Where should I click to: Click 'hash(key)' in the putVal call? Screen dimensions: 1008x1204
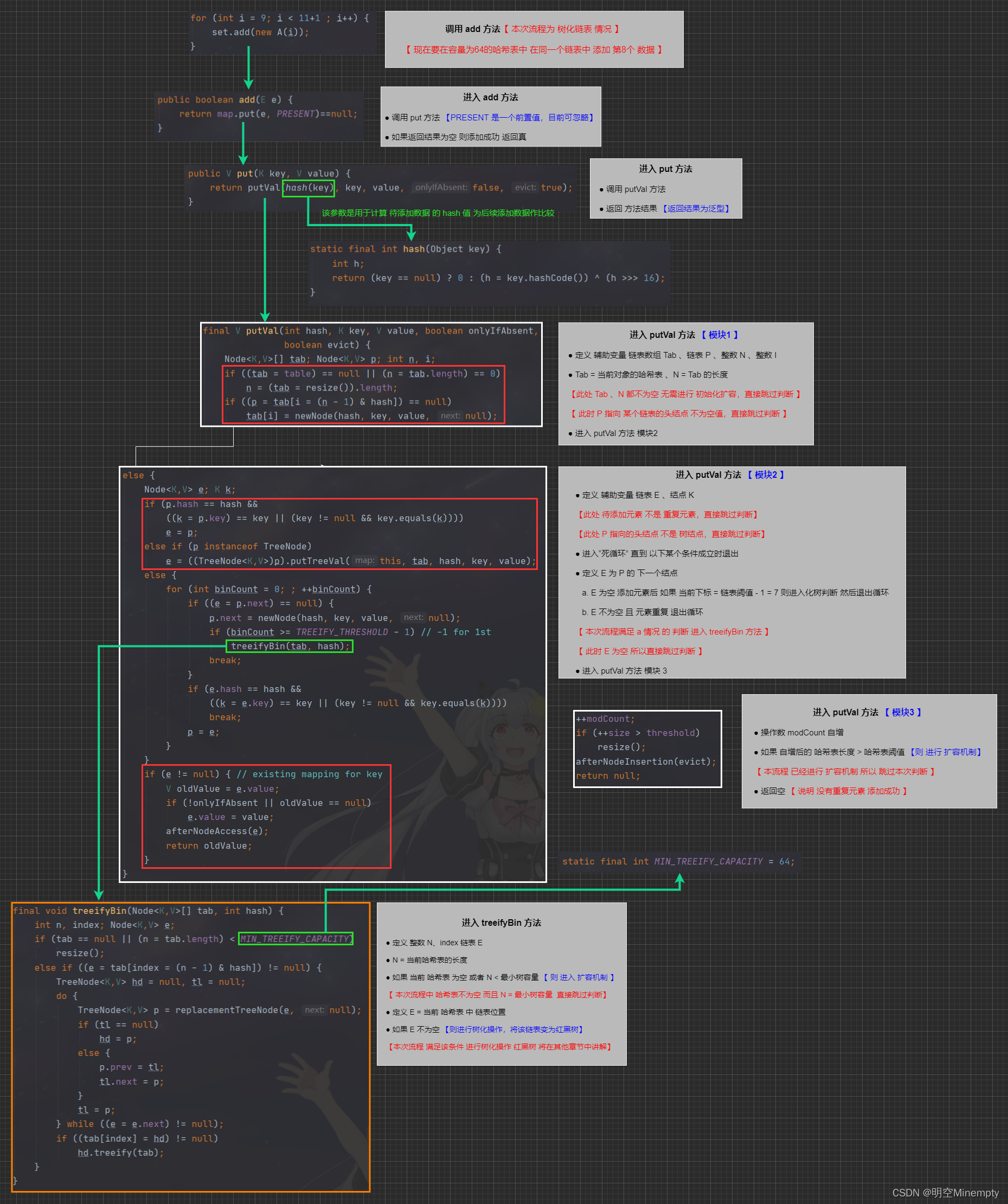(309, 188)
